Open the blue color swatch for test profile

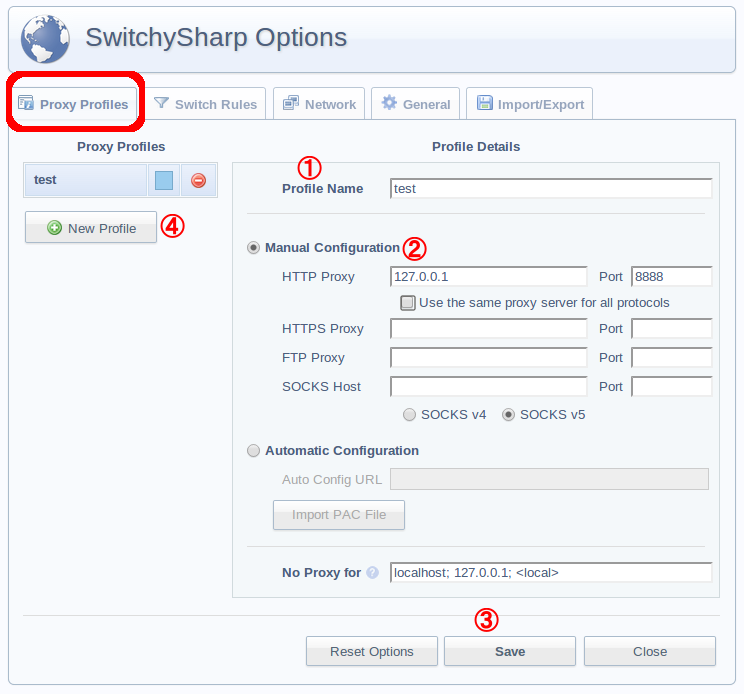[x=164, y=180]
